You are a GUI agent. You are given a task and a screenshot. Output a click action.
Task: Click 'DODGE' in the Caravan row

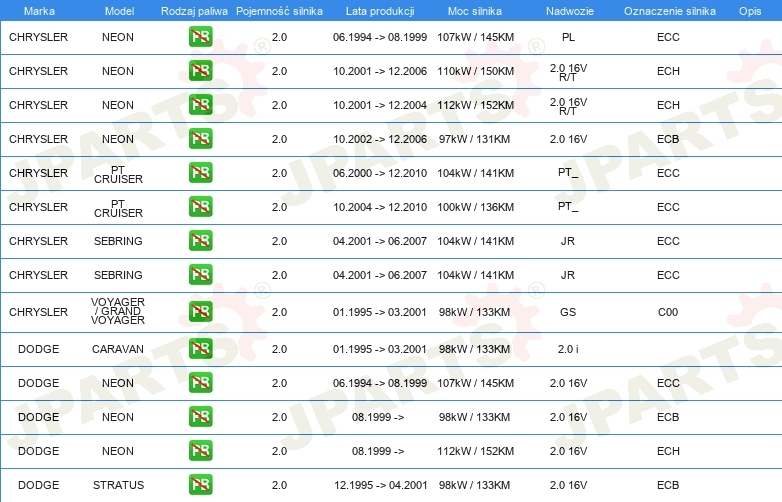click(x=38, y=349)
